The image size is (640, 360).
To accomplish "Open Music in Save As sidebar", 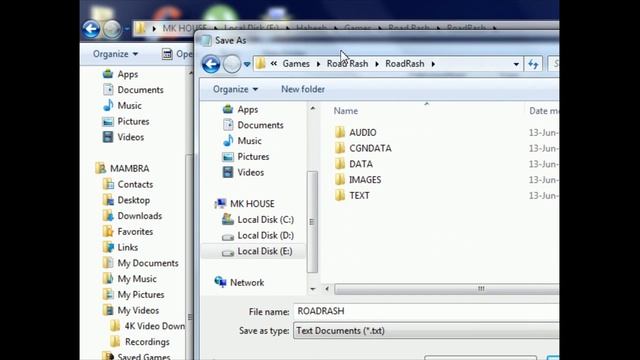I will point(242,141).
